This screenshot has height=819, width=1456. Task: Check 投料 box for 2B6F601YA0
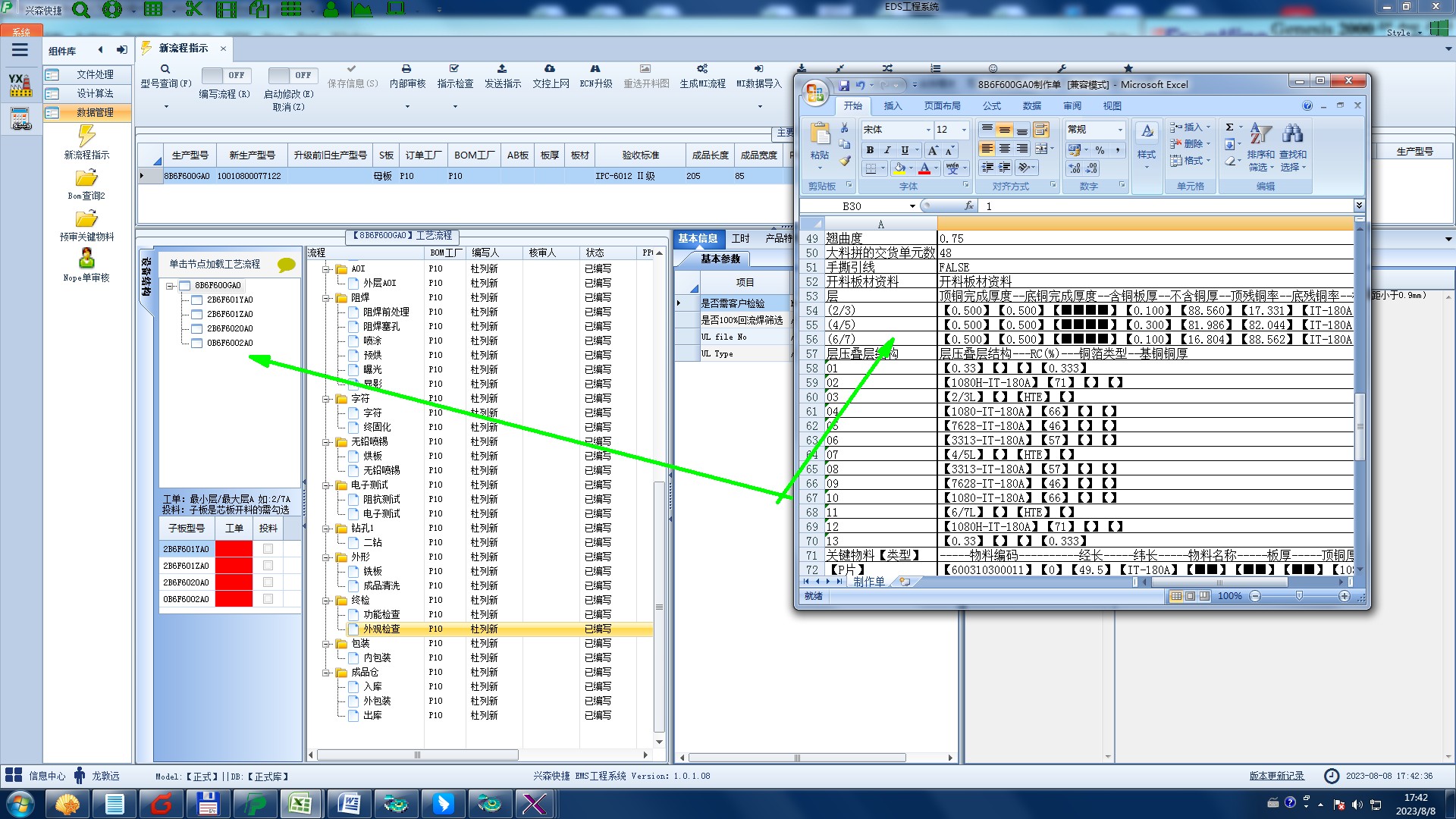(268, 549)
